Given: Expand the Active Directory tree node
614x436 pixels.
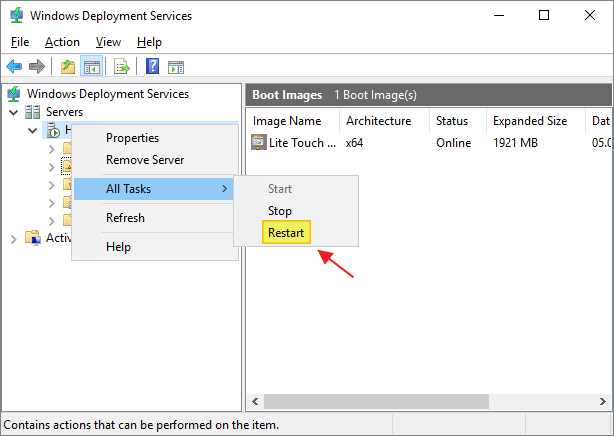Looking at the screenshot, I should tap(14, 238).
